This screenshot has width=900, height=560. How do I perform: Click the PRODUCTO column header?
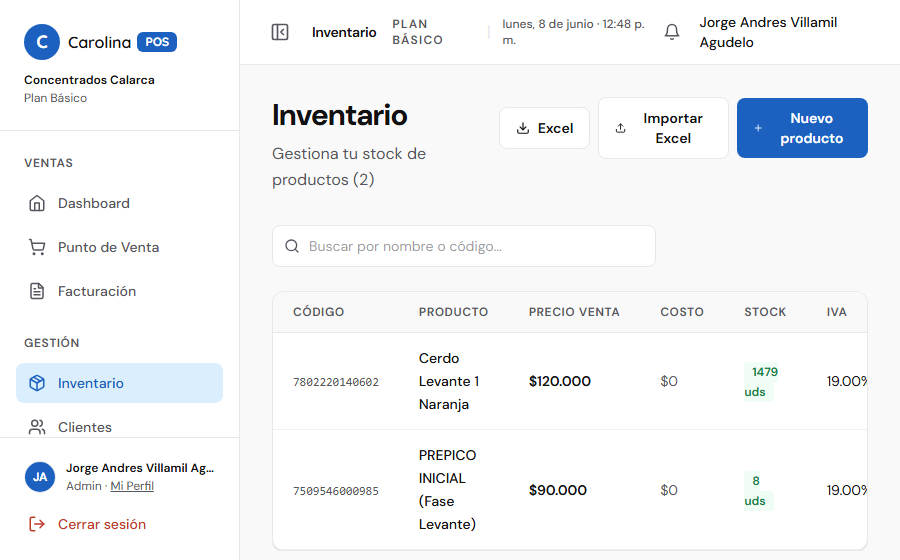tap(453, 312)
